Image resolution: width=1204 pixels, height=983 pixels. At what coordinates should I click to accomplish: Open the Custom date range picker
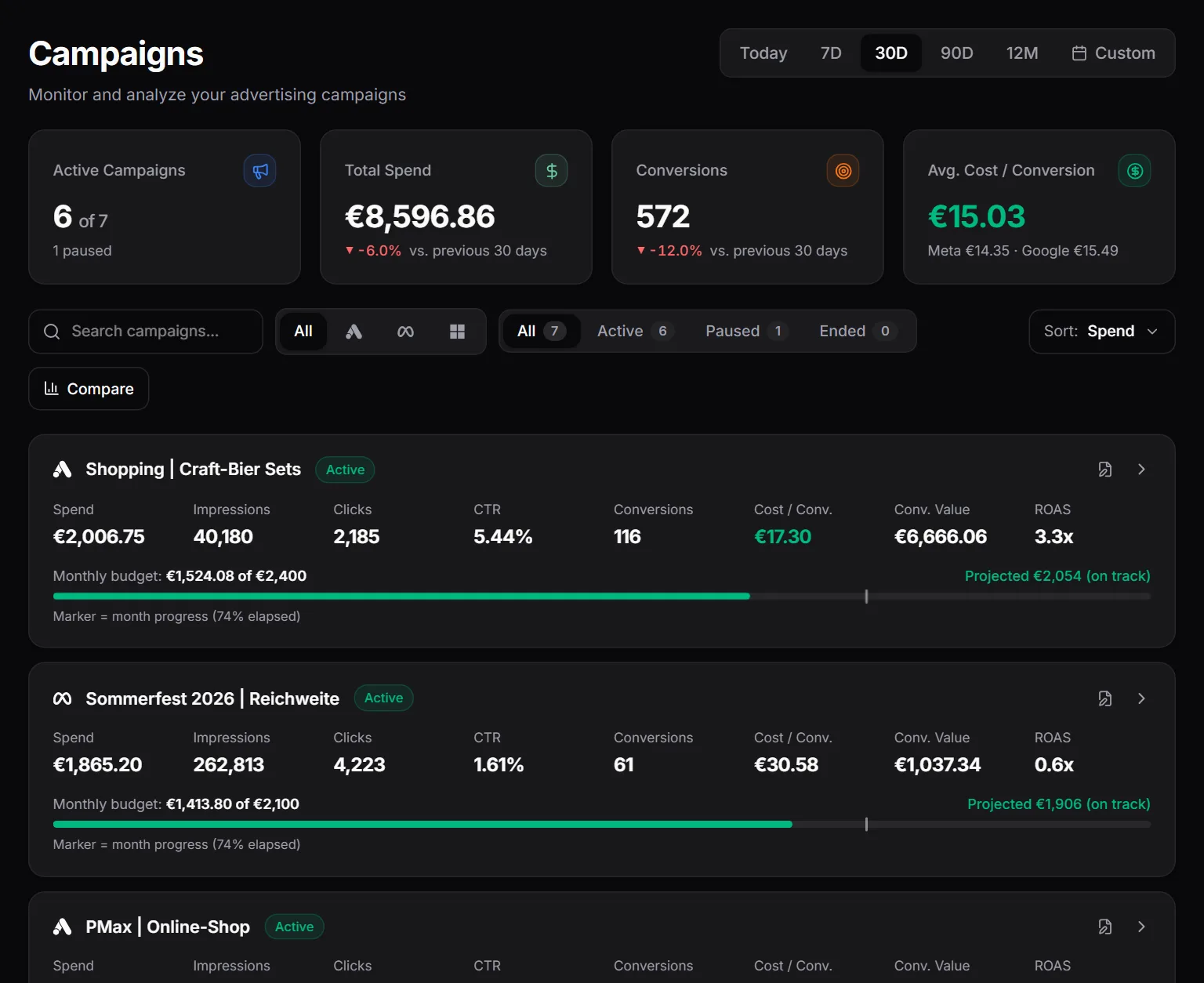[x=1113, y=53]
